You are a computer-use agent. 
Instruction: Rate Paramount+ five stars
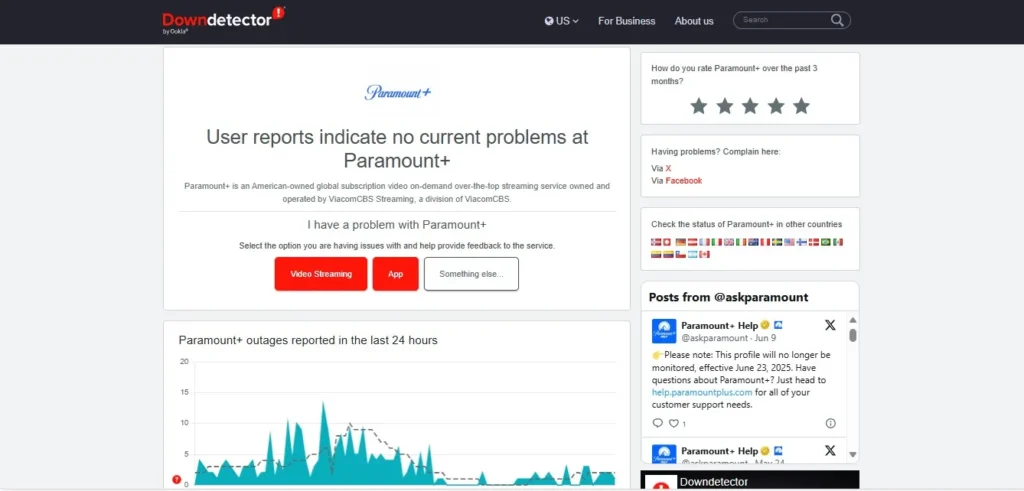click(801, 106)
